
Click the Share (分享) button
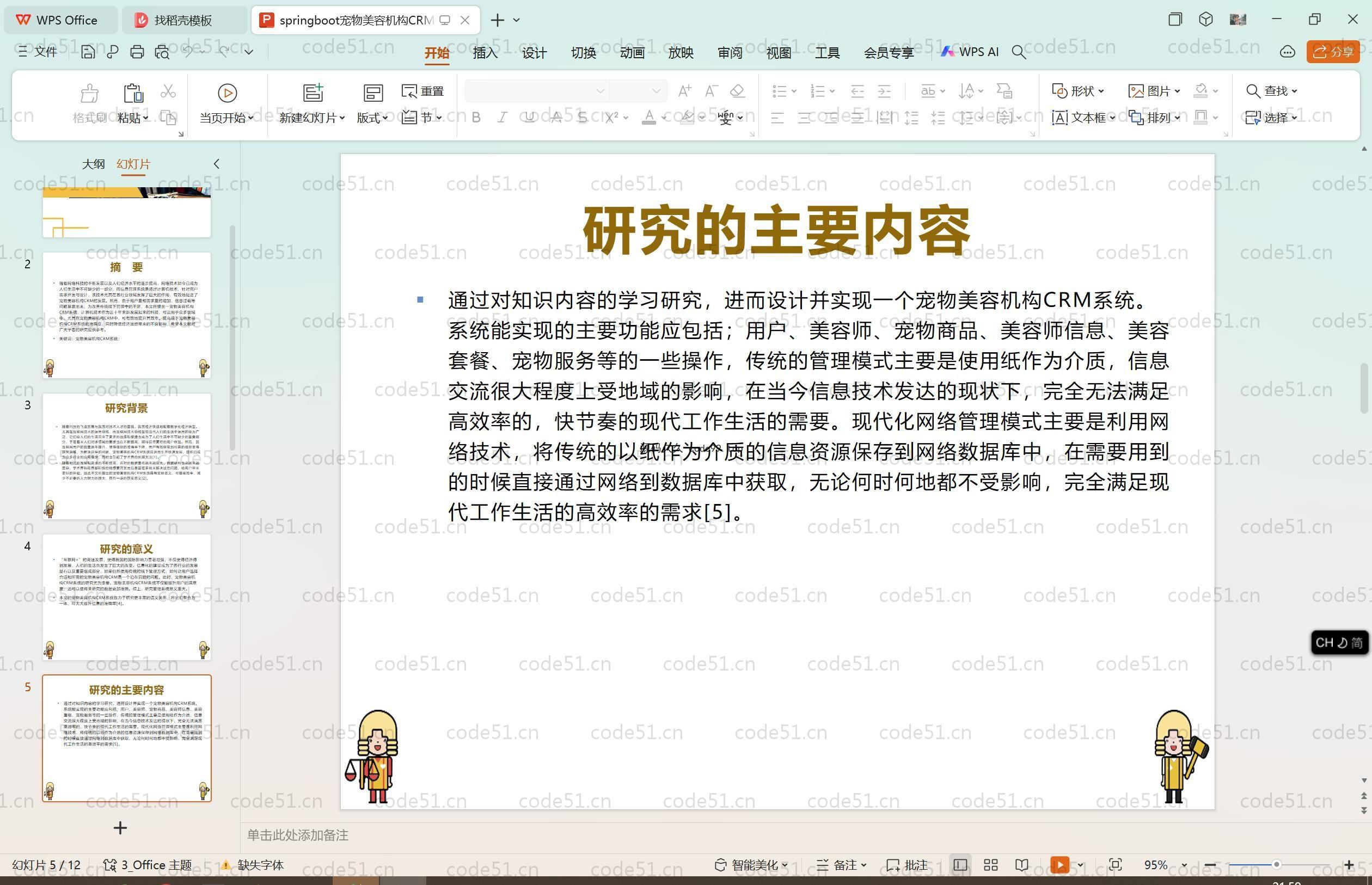coord(1333,52)
